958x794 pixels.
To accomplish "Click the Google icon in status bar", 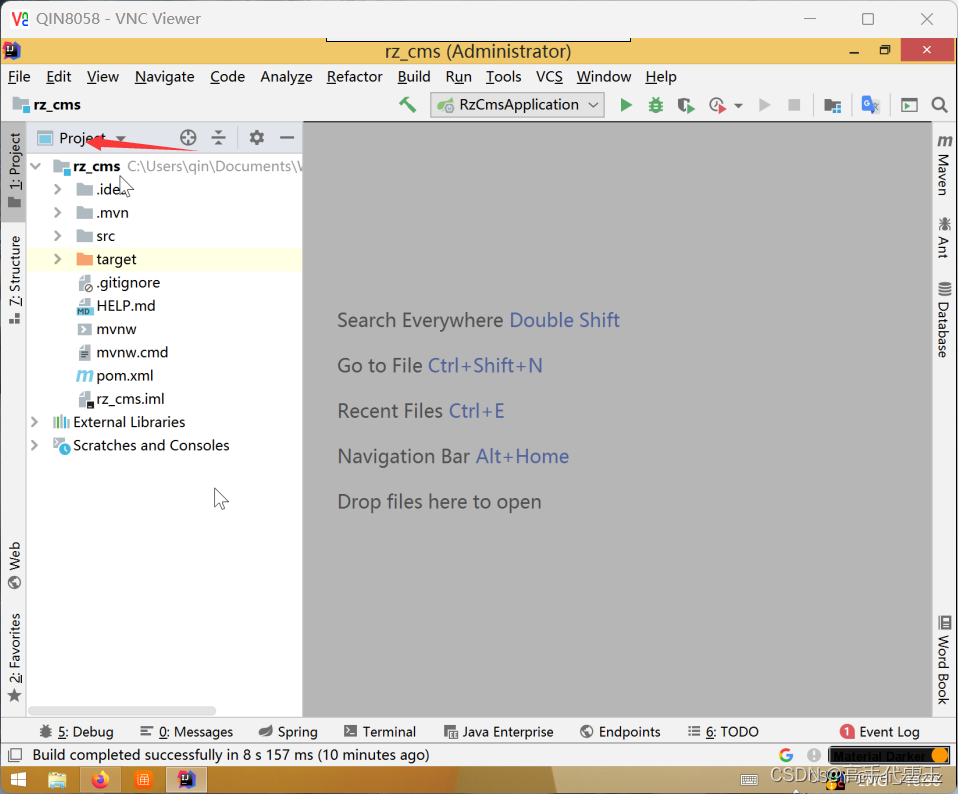I will click(786, 756).
